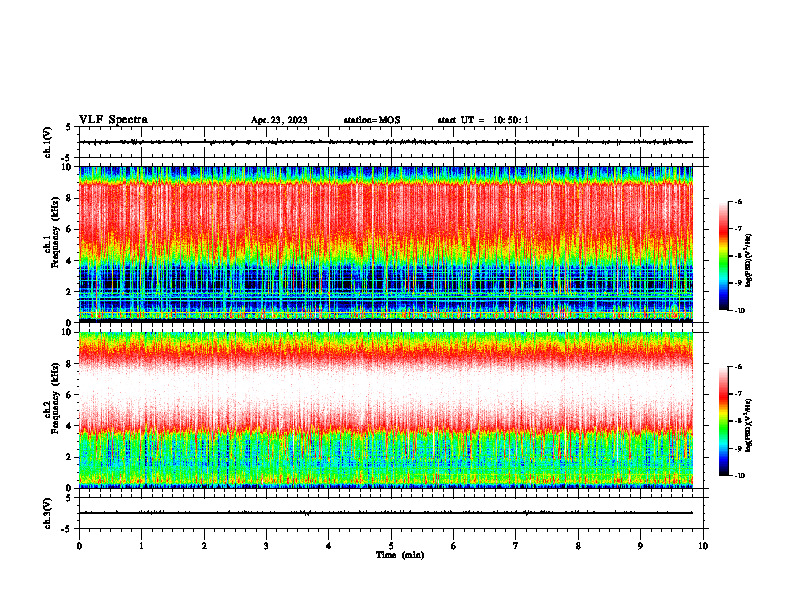Click the ch.1 spectrogram image
The height and width of the screenshot is (612, 792).
tap(386, 244)
